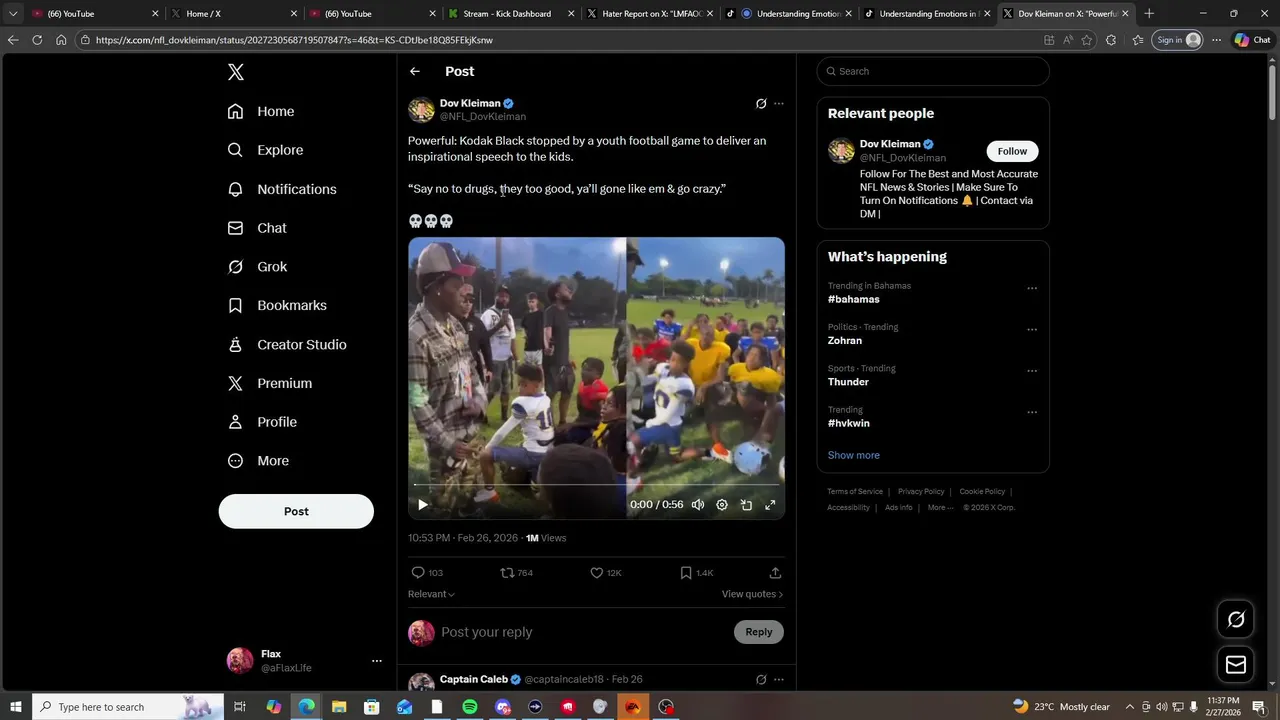Viewport: 1280px width, 720px height.
Task: Go back using the Post arrow
Action: [x=415, y=71]
